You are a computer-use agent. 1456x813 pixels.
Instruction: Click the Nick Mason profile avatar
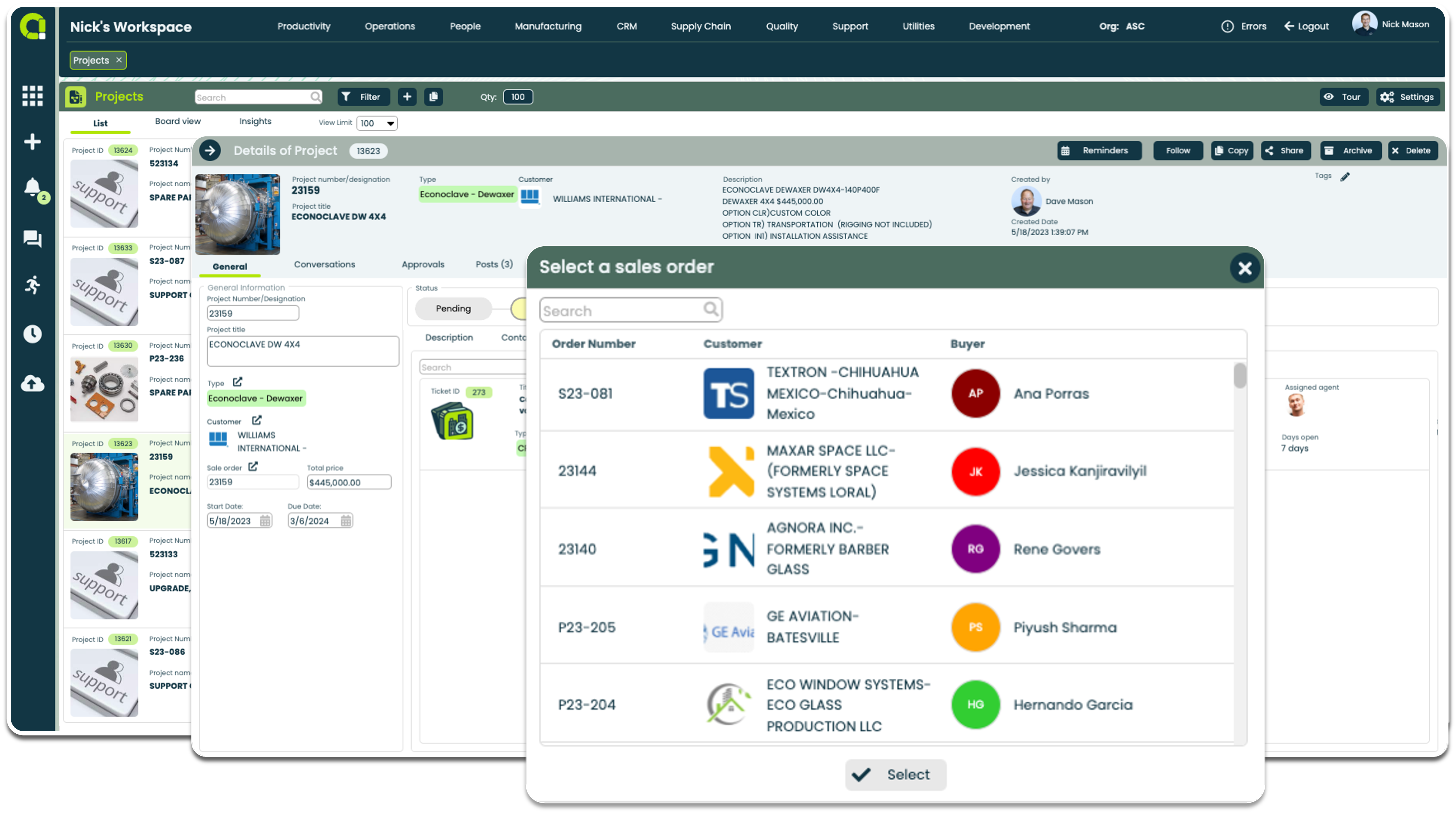(1364, 24)
